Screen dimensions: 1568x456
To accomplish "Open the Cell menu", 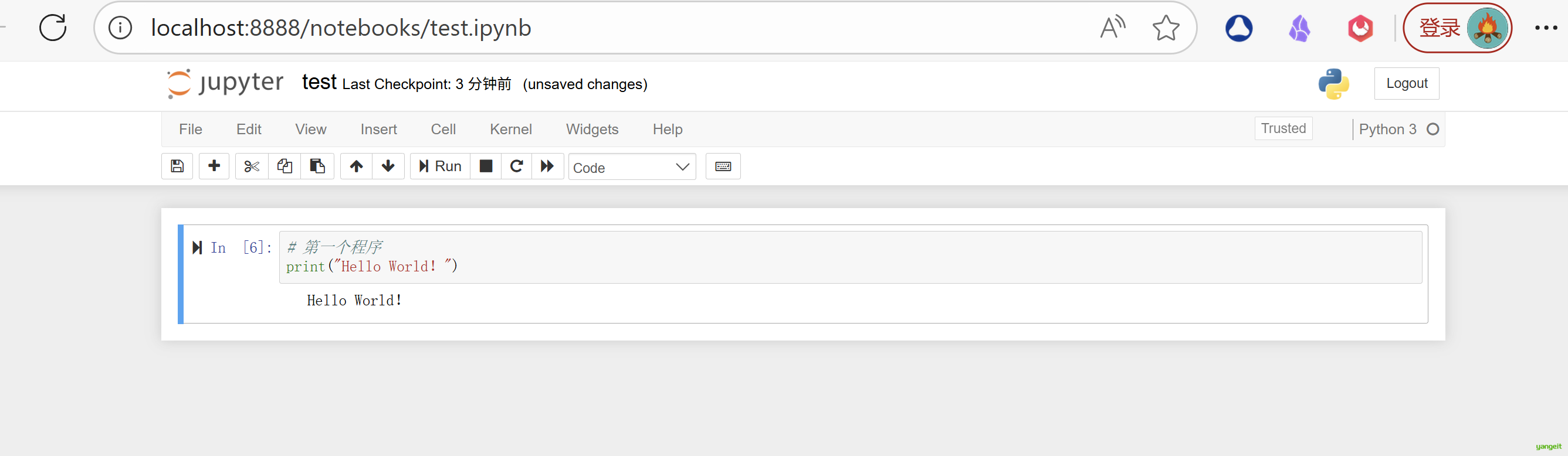I will click(443, 130).
